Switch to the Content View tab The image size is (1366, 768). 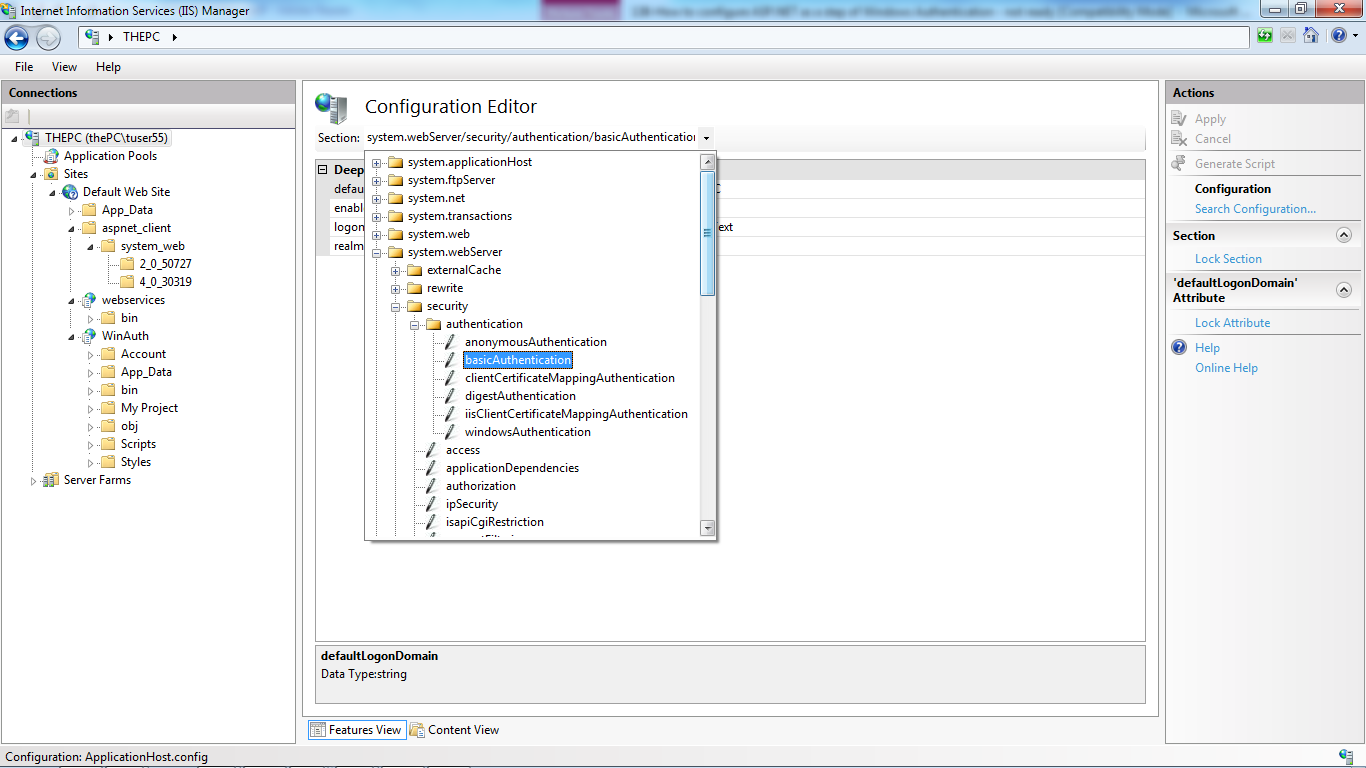click(454, 730)
